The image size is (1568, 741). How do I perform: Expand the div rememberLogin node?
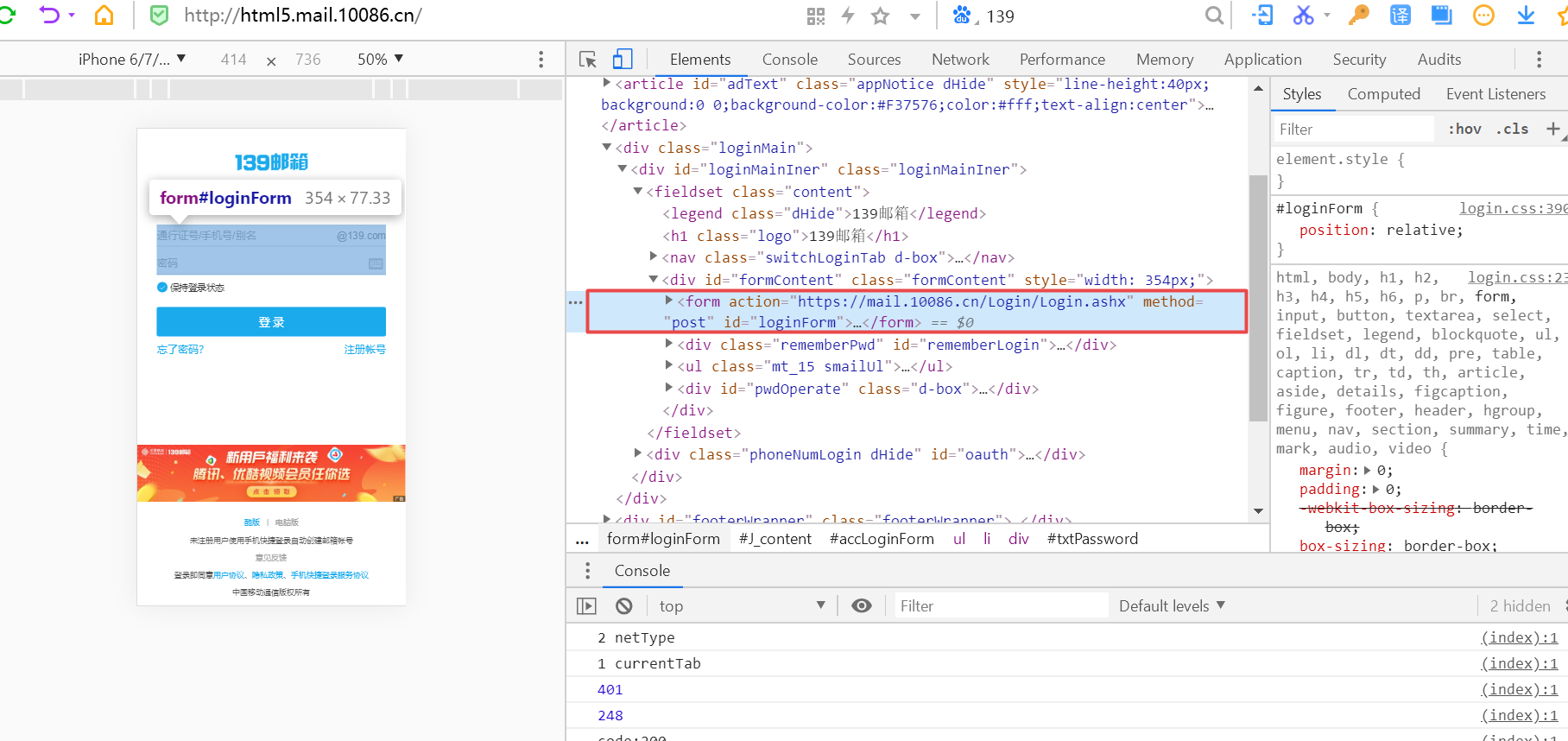click(669, 344)
